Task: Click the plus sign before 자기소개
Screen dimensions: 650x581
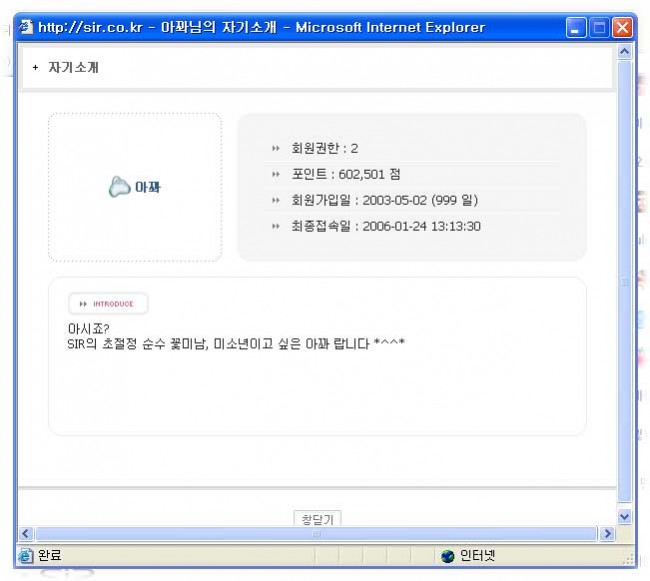Action: coord(35,67)
